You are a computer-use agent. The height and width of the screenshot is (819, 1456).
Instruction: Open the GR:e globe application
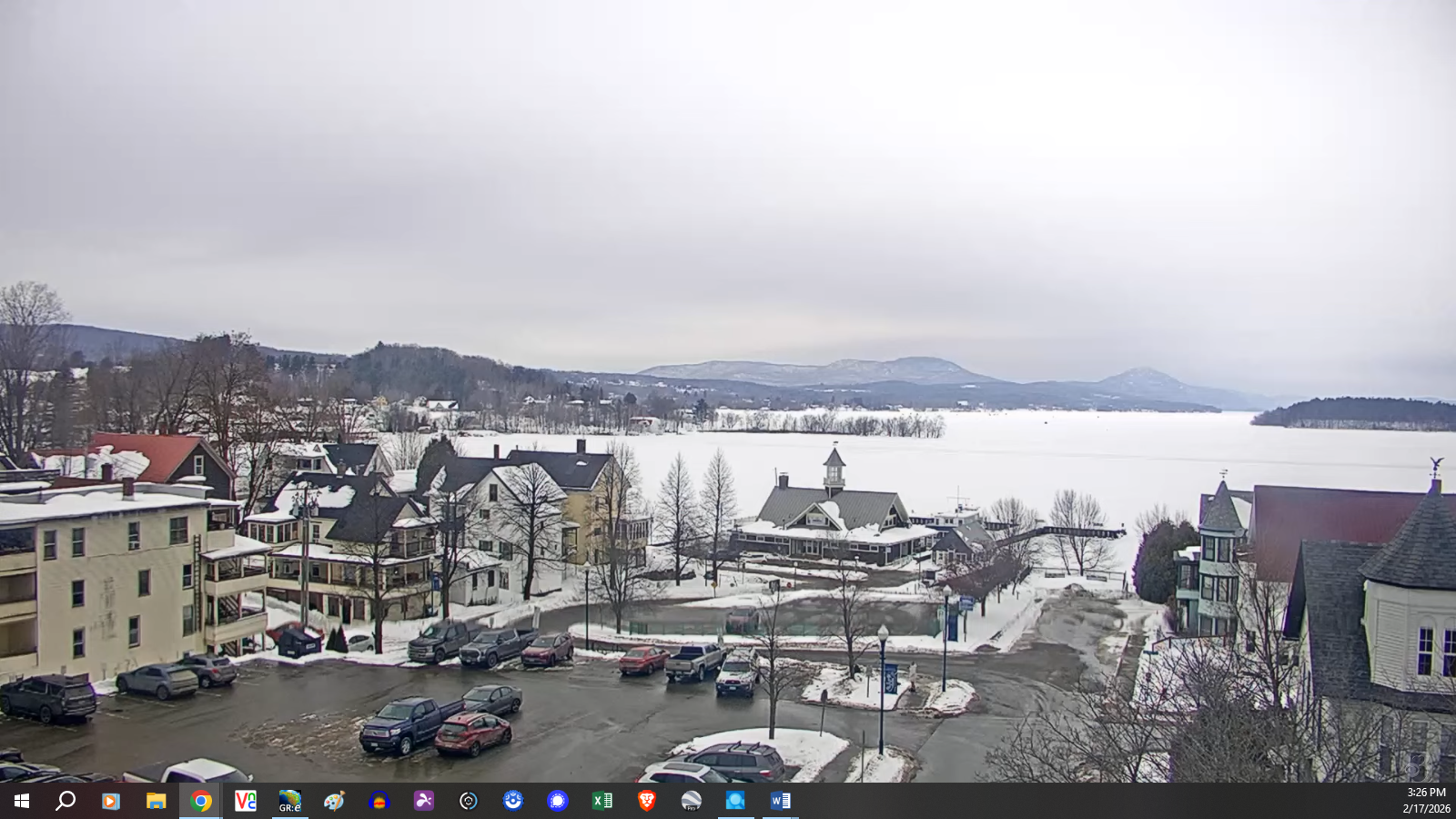(290, 801)
